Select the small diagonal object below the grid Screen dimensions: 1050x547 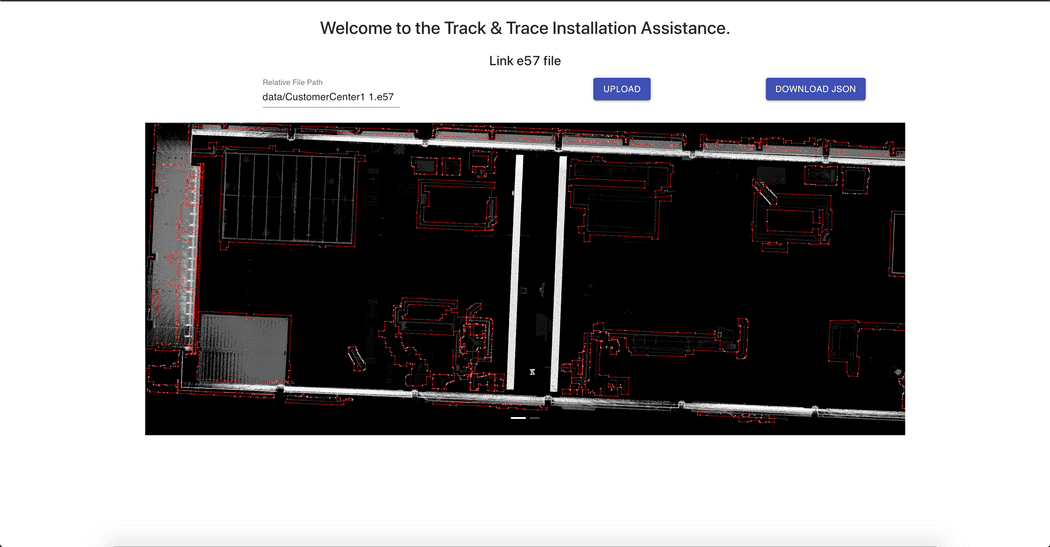tap(353, 356)
